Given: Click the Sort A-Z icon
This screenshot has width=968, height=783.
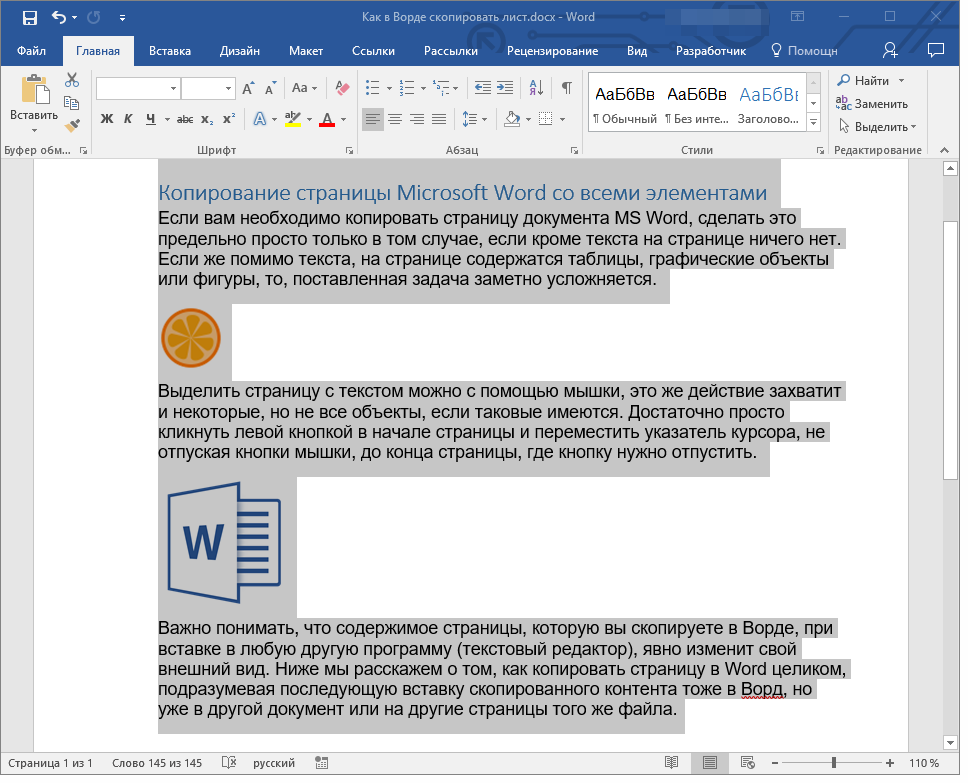Looking at the screenshot, I should point(536,88).
